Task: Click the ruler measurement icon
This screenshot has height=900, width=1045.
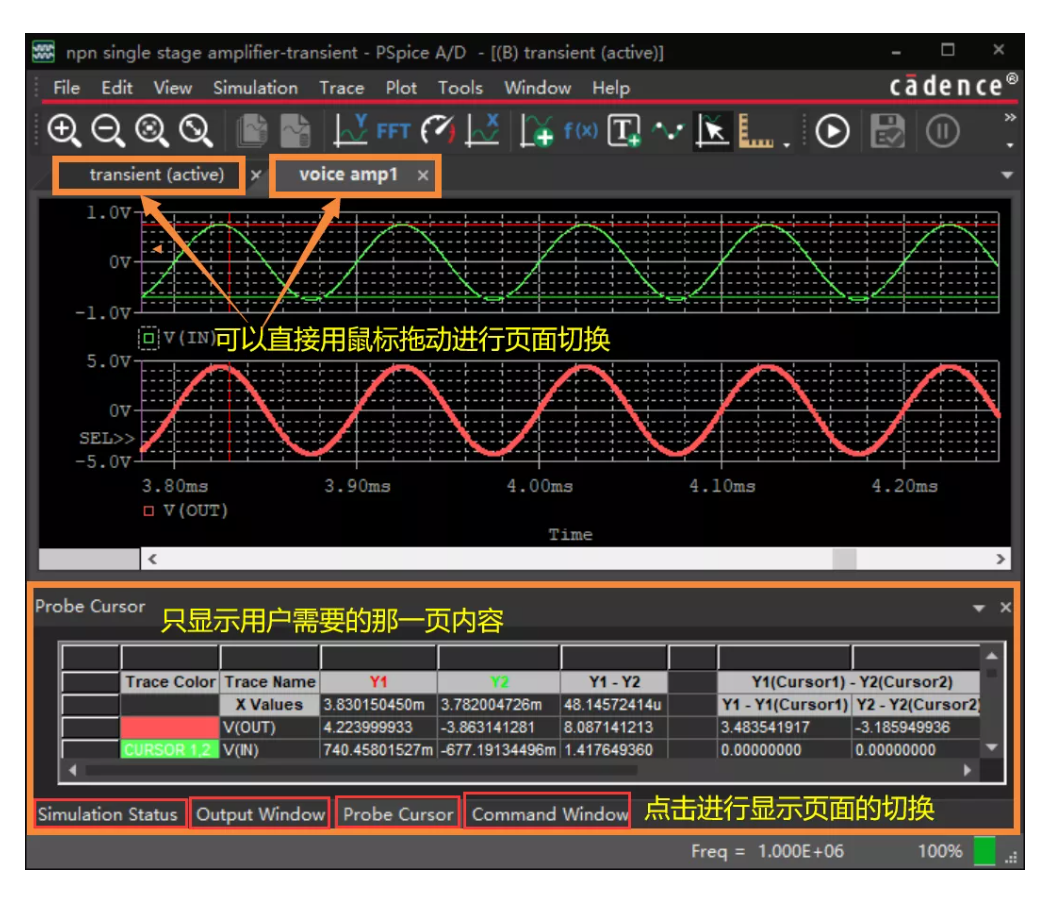Action: point(756,130)
